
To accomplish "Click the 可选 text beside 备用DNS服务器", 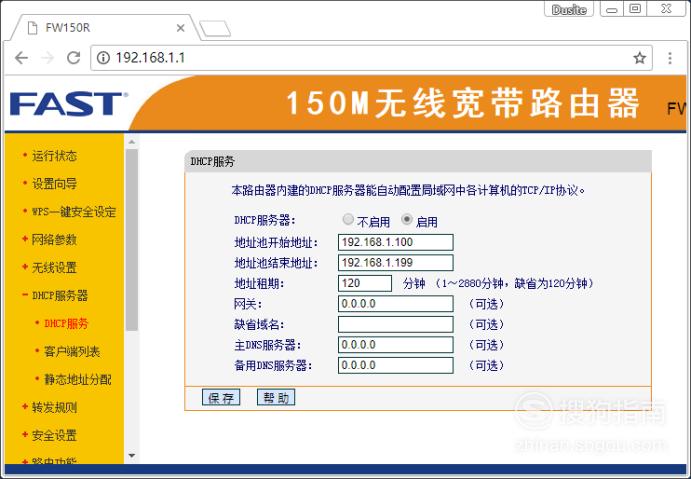I will coord(487,365).
